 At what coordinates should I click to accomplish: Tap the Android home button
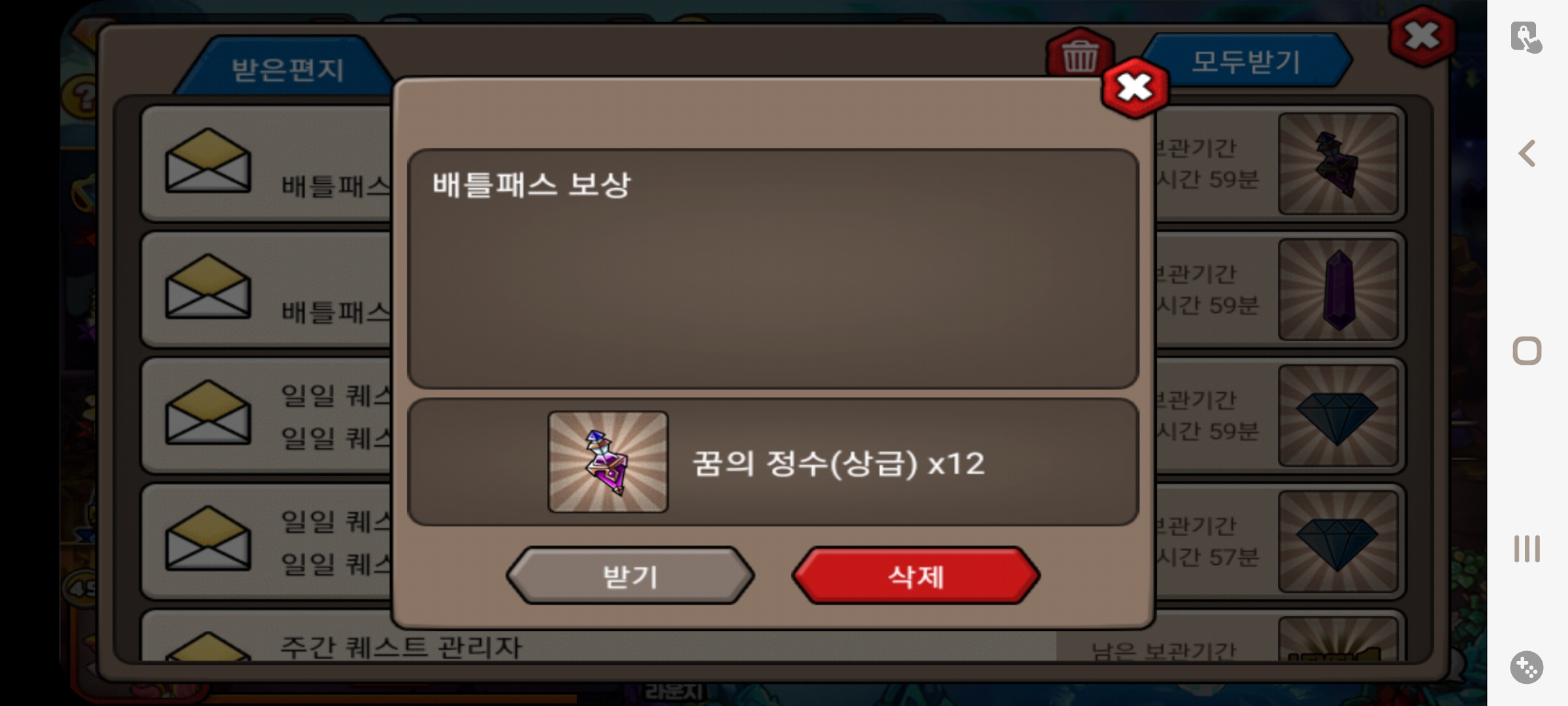click(1527, 351)
